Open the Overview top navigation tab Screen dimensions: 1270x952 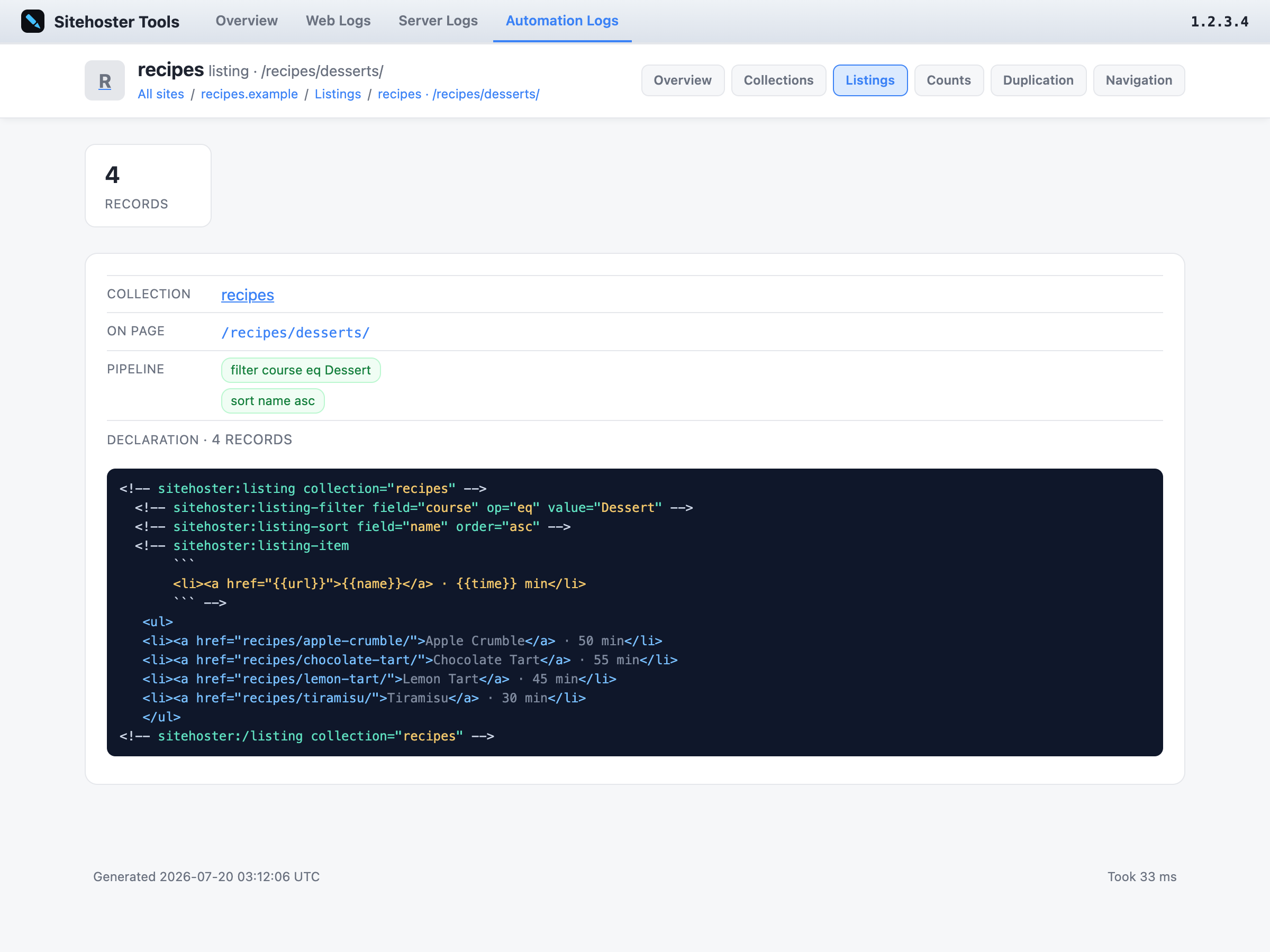click(246, 21)
